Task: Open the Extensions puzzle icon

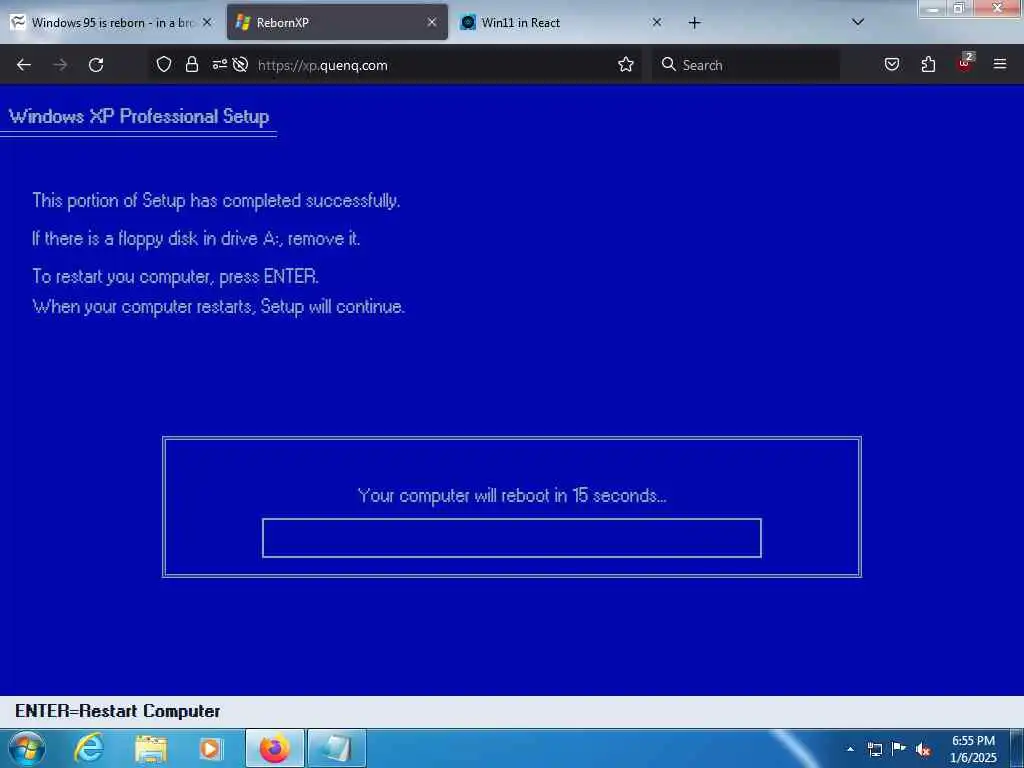Action: tap(928, 65)
